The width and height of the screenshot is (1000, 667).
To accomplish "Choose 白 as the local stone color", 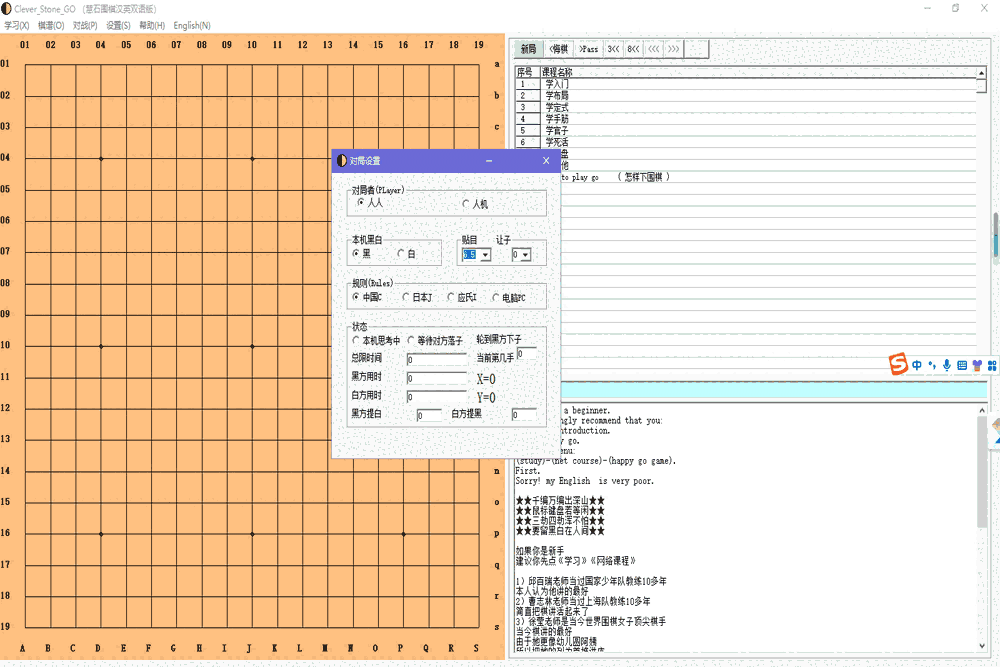I will pyautogui.click(x=402, y=254).
